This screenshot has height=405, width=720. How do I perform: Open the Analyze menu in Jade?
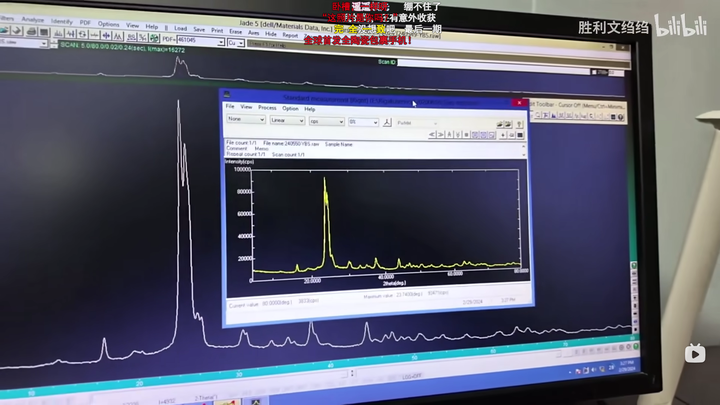[x=33, y=20]
